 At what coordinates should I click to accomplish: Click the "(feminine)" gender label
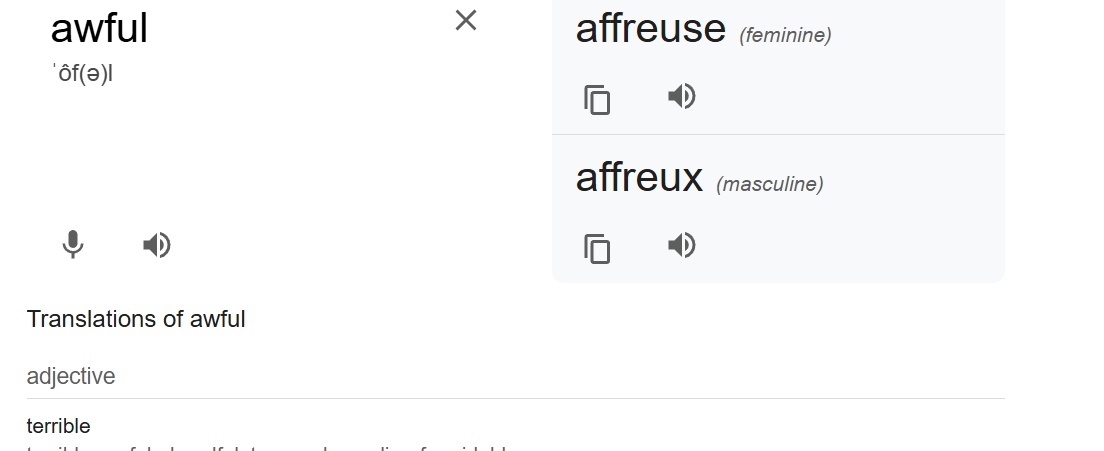coord(785,36)
